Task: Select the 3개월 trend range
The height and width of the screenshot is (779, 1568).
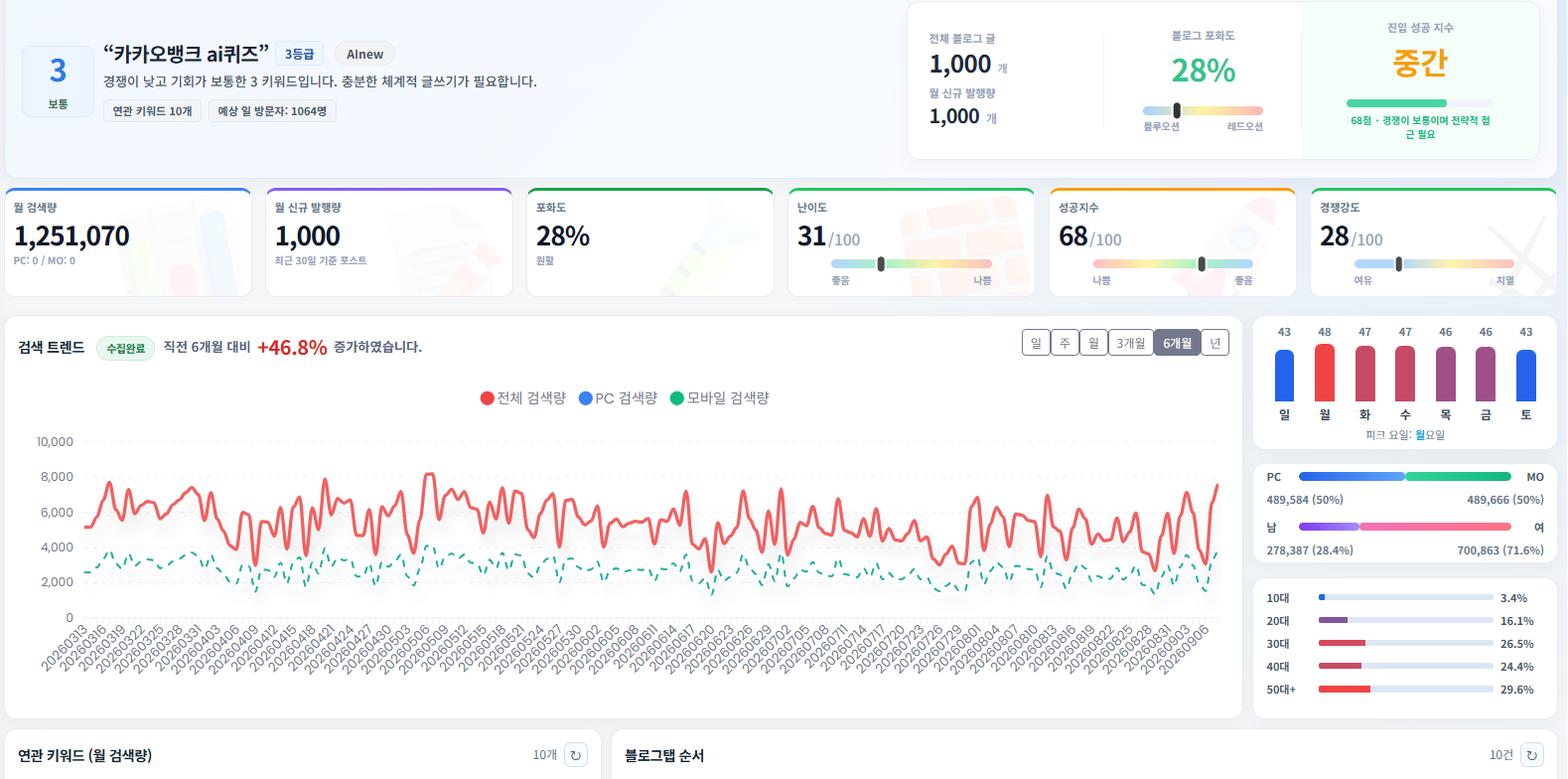Action: click(x=1131, y=343)
